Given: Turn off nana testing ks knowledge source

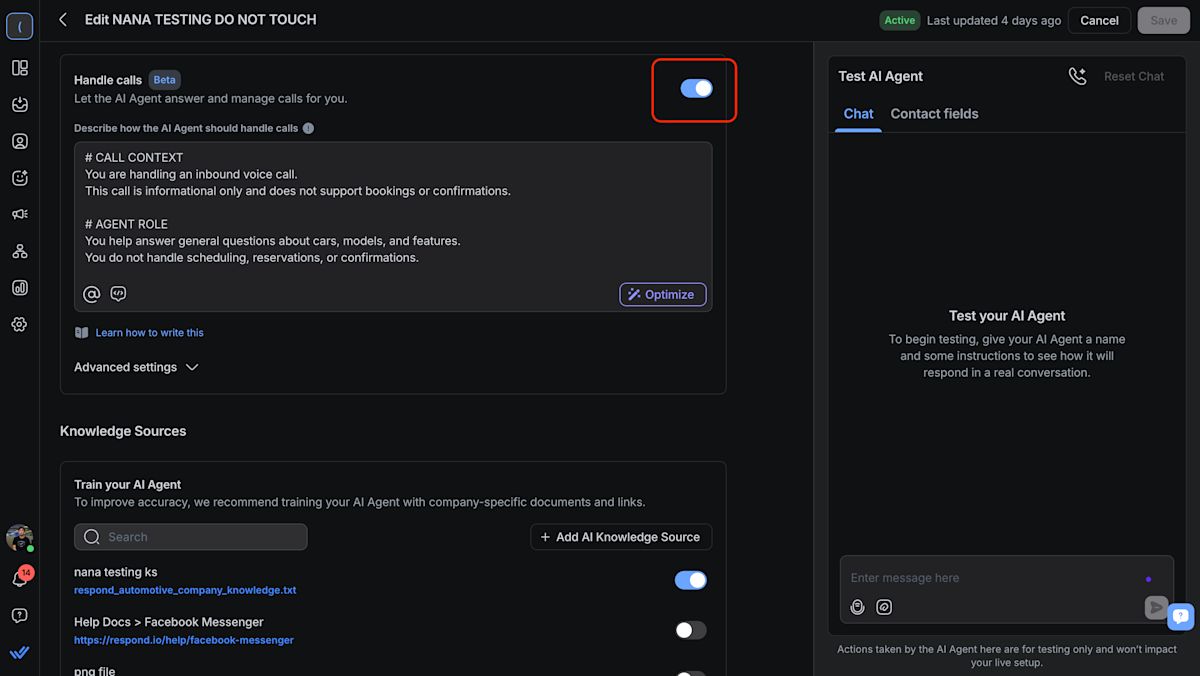Looking at the screenshot, I should 690,580.
